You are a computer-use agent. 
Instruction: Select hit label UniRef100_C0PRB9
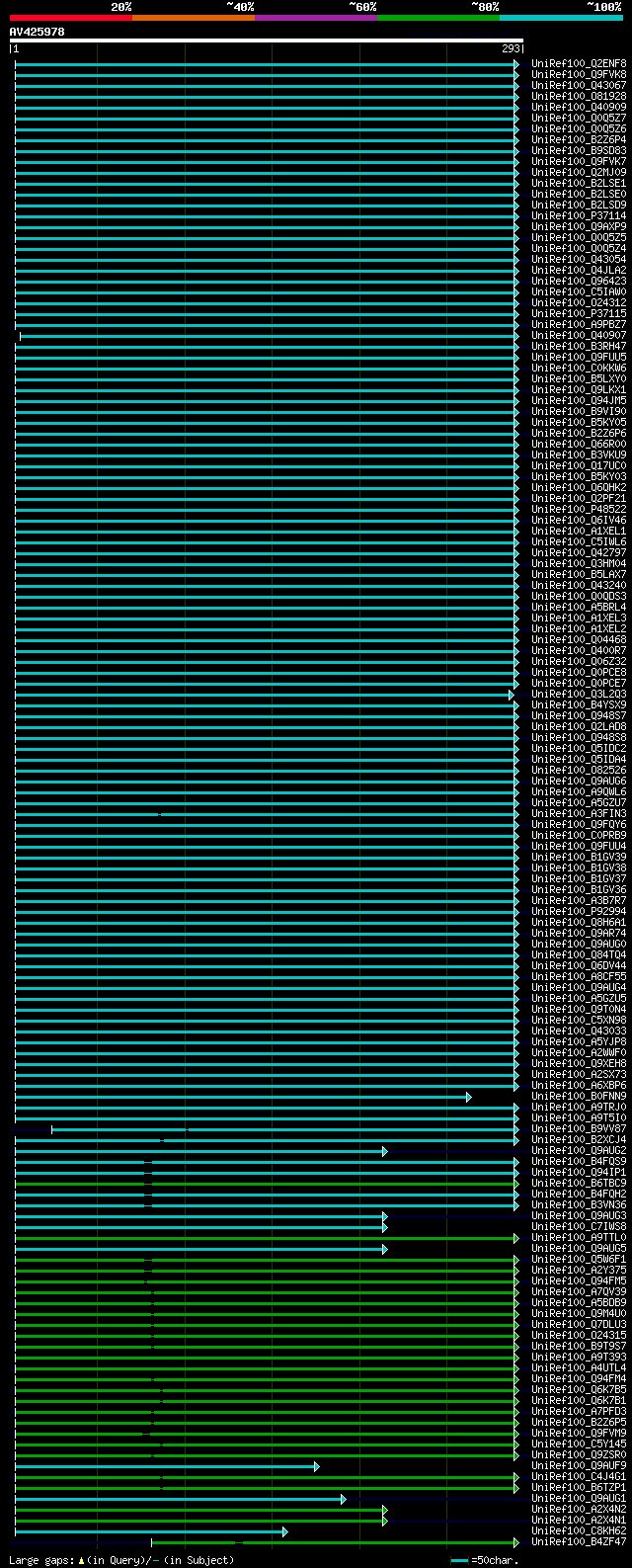579,836
